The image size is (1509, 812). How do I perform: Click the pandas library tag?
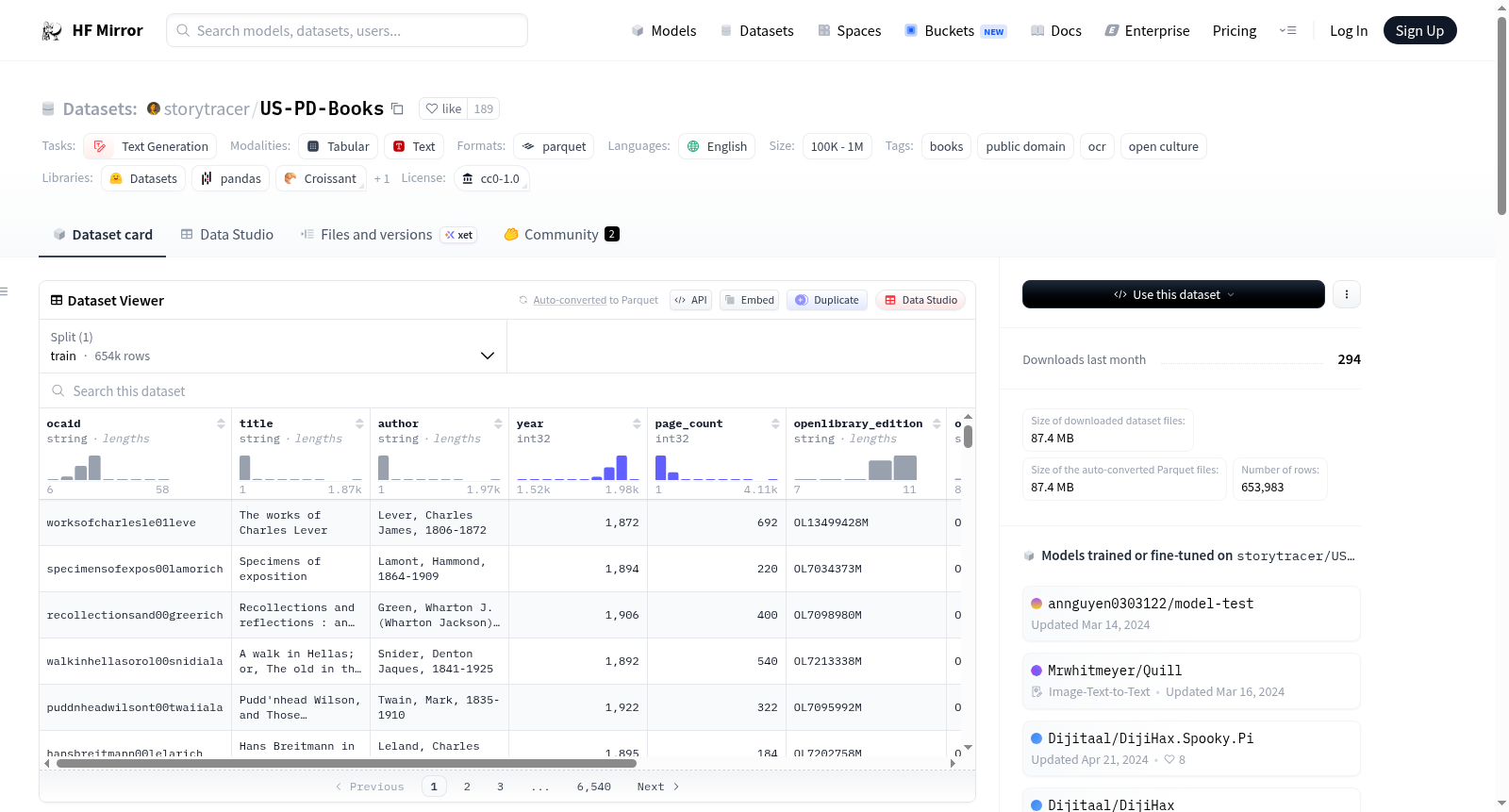click(231, 178)
